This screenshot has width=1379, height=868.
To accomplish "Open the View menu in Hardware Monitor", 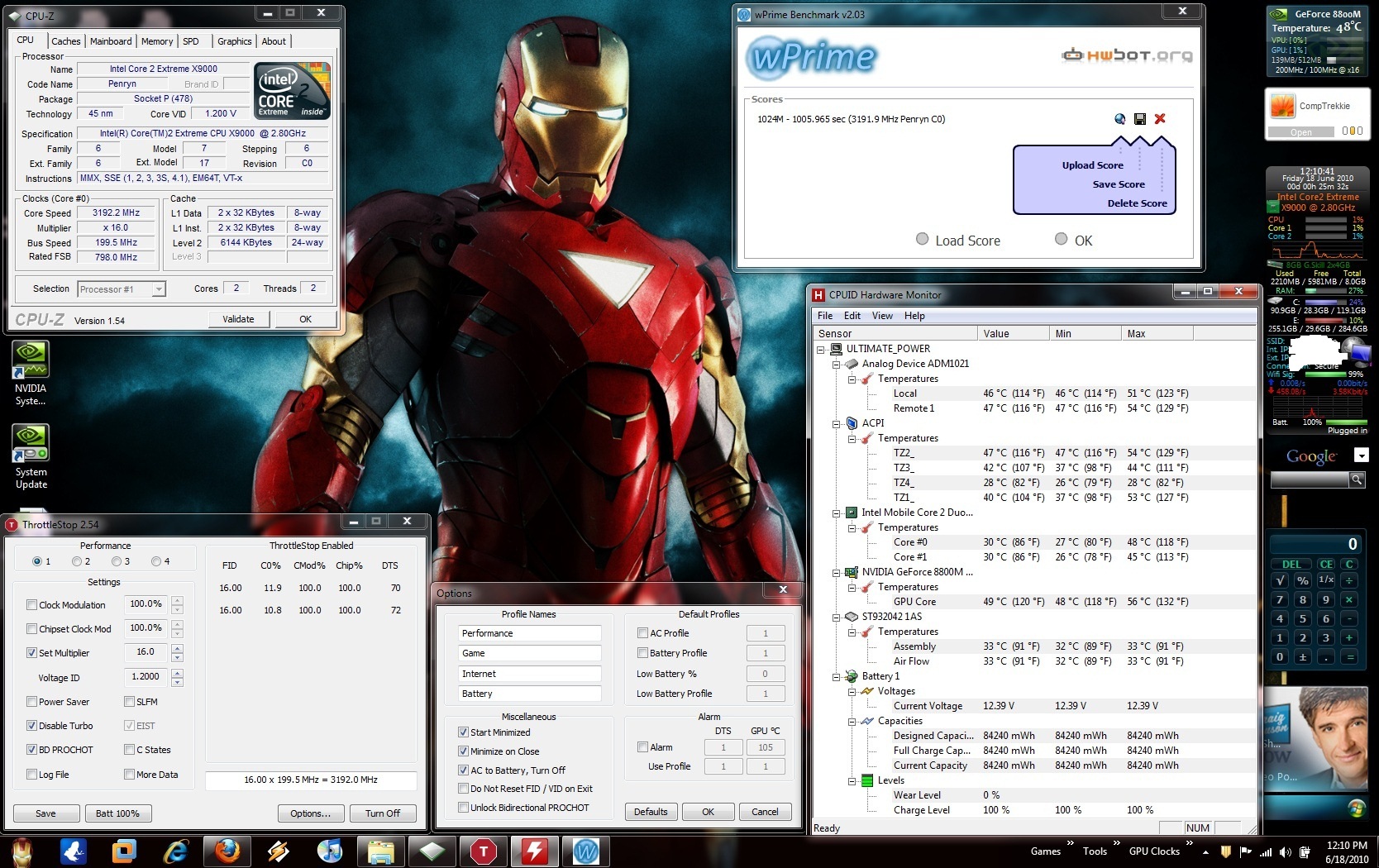I will click(x=882, y=316).
